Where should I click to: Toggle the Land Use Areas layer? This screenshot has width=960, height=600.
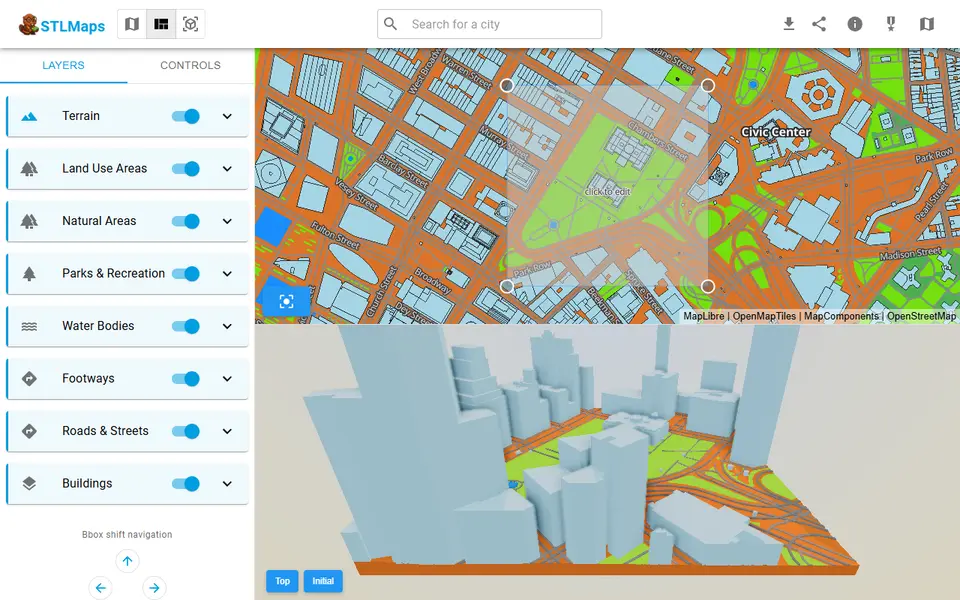tap(186, 168)
